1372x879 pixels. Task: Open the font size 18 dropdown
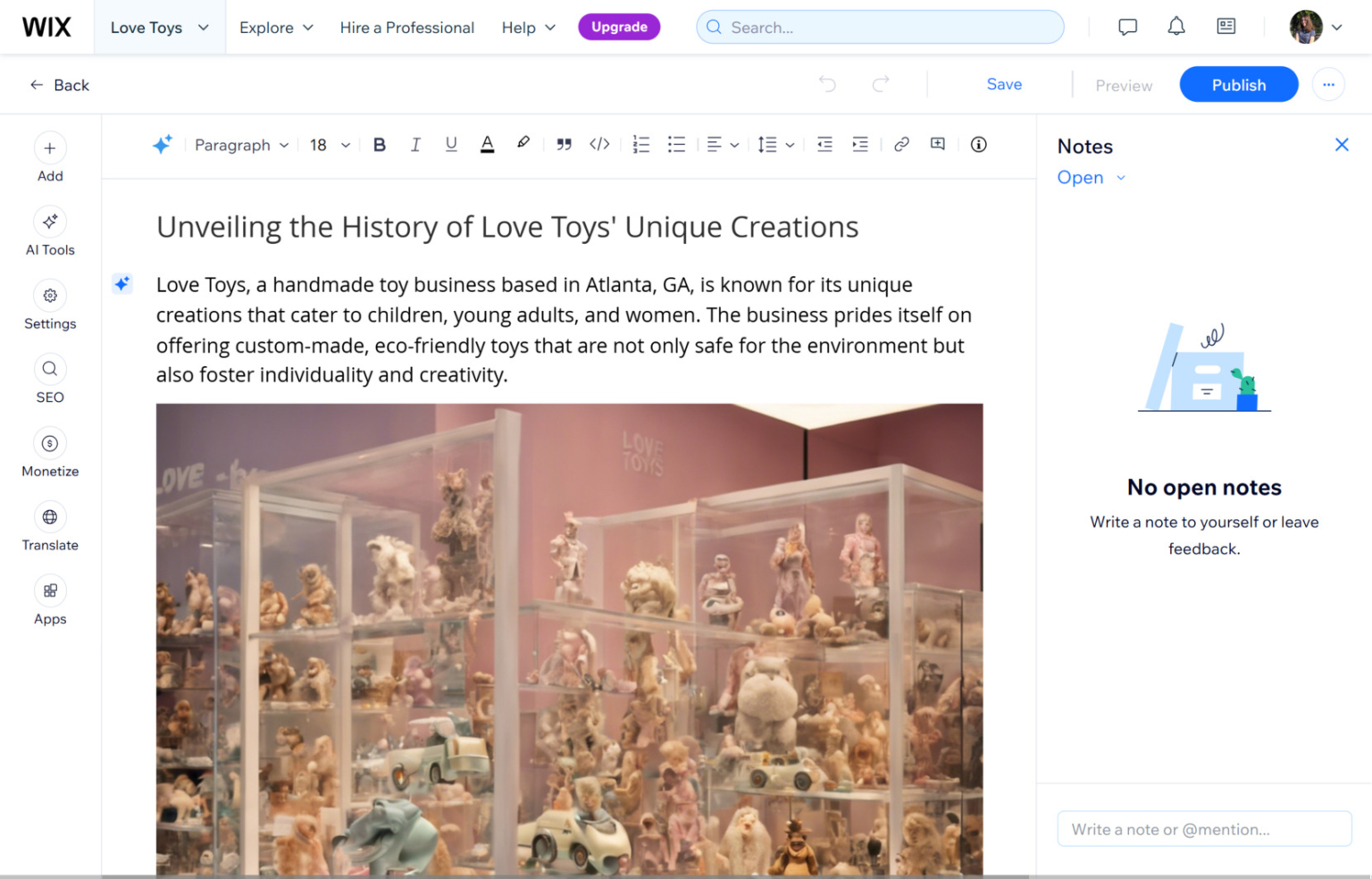tap(330, 145)
